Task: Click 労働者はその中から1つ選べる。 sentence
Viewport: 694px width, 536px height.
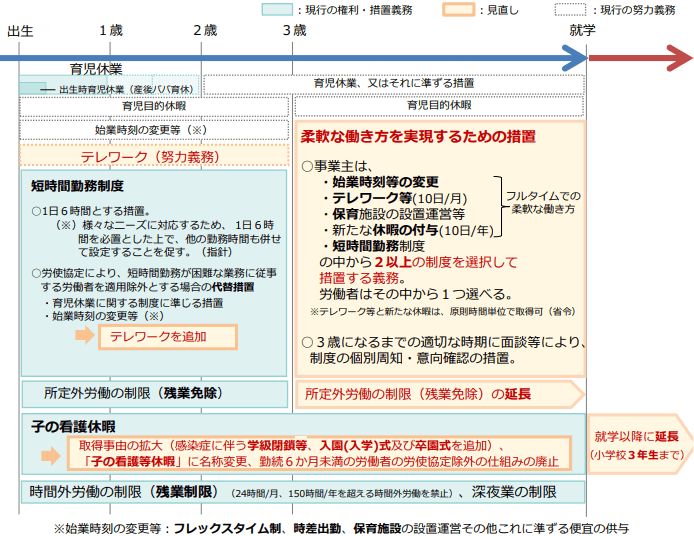Action: point(416,294)
